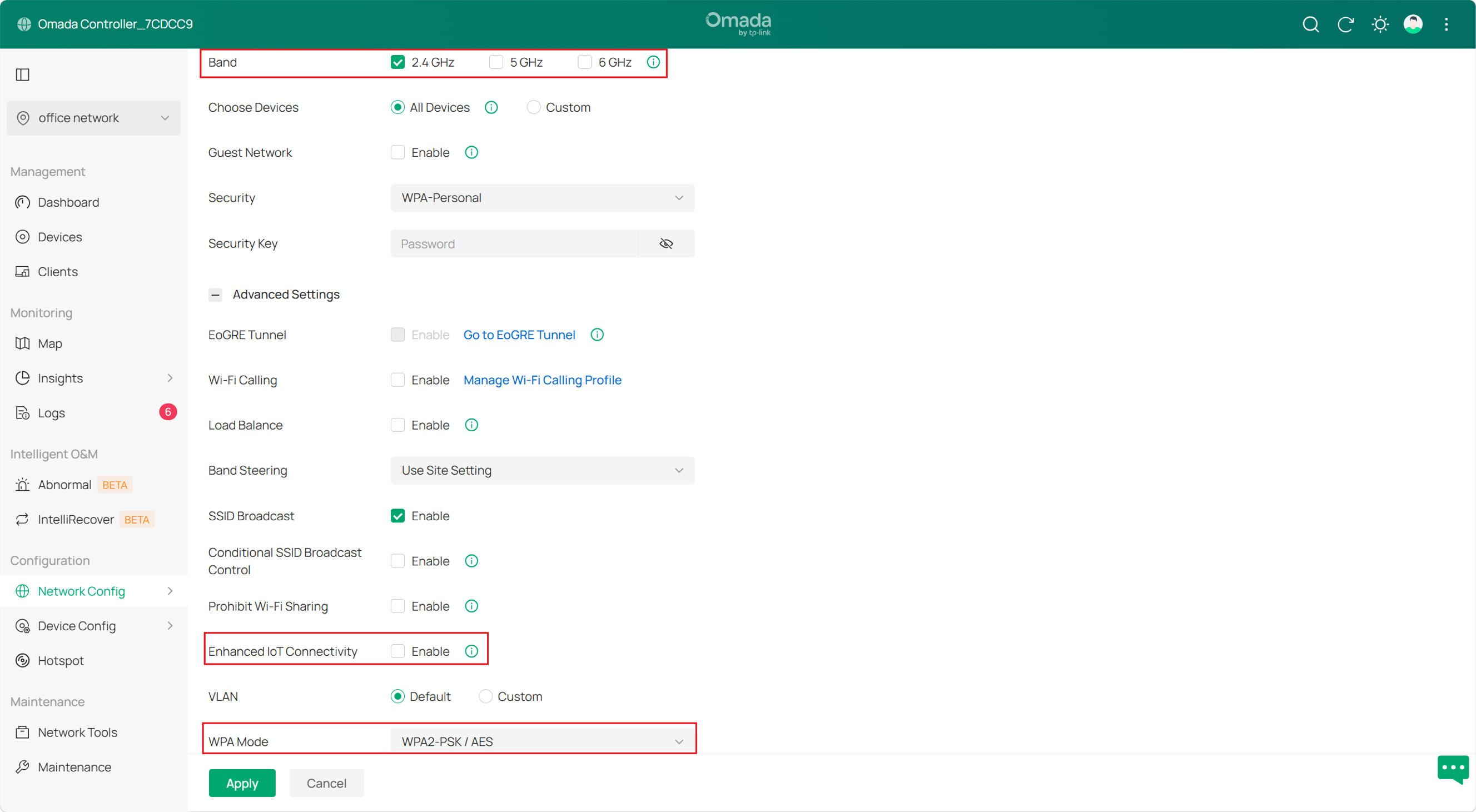Select the Custom VLAN radio button

(485, 696)
